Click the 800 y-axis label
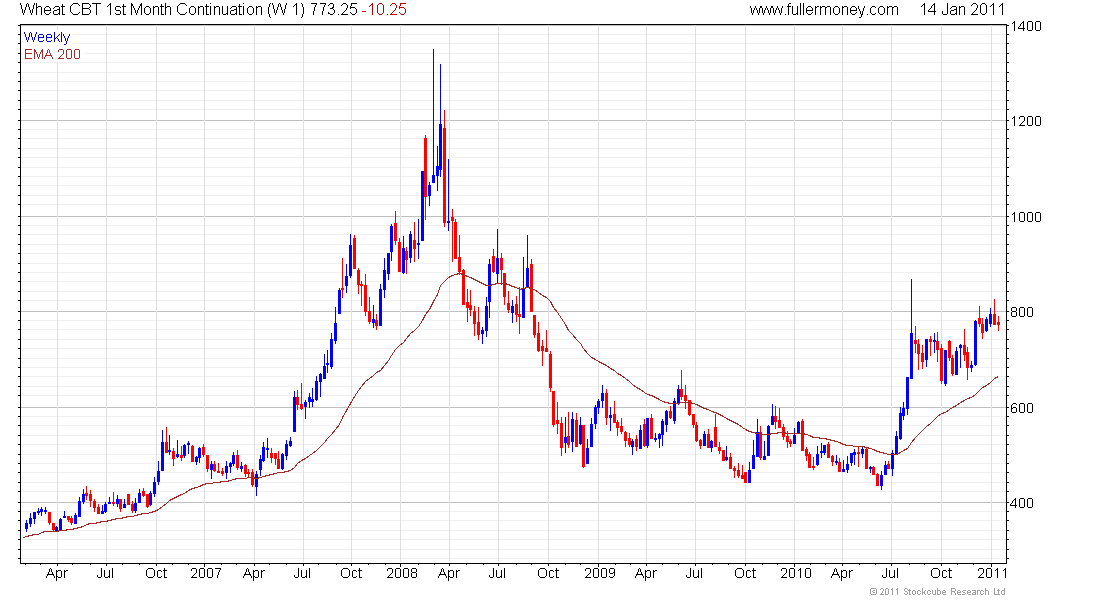This screenshot has width=1100, height=600. (1022, 312)
